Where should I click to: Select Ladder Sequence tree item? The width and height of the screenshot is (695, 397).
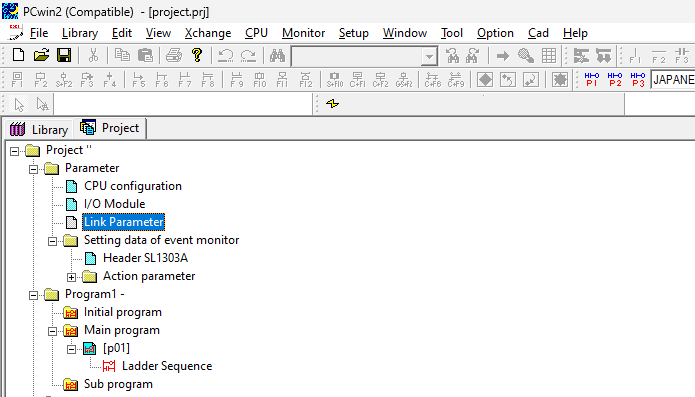[x=167, y=366]
